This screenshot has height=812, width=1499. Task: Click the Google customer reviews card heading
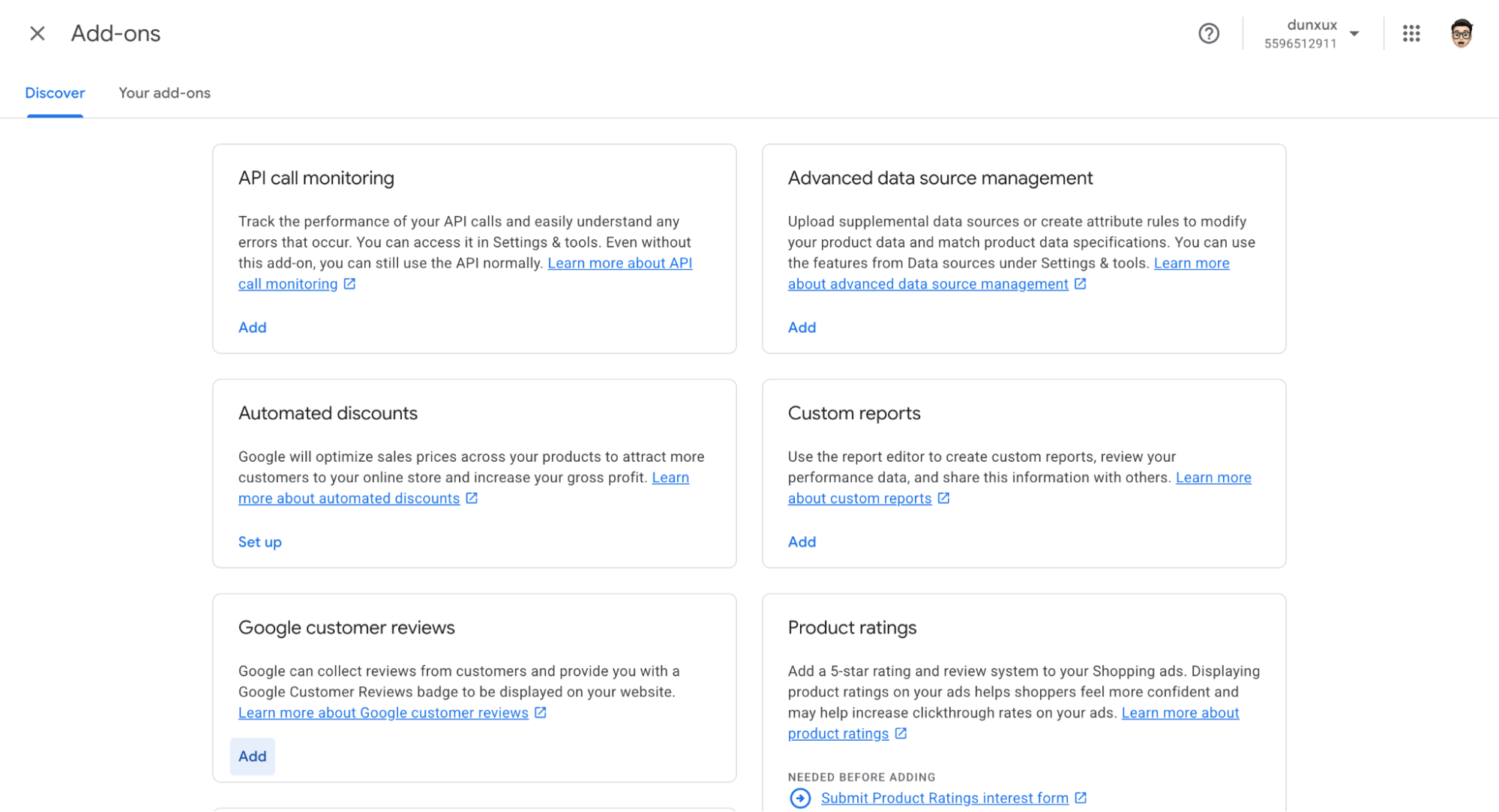point(346,628)
